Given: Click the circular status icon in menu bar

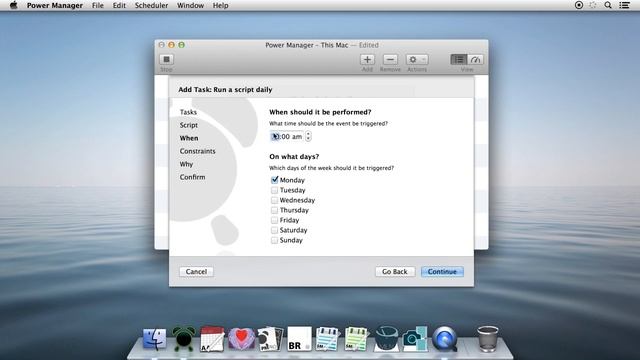Looking at the screenshot, I should pos(579,5).
